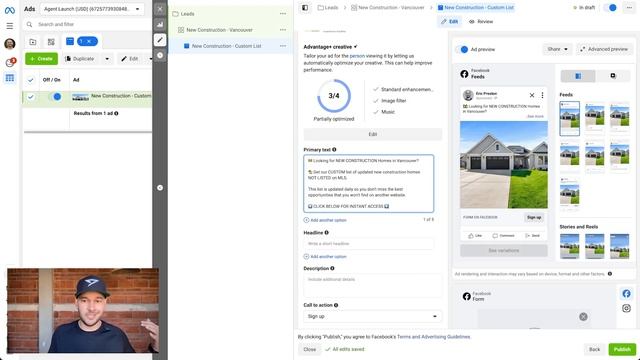Click the Advantage+ creative Edit button

coord(373,134)
